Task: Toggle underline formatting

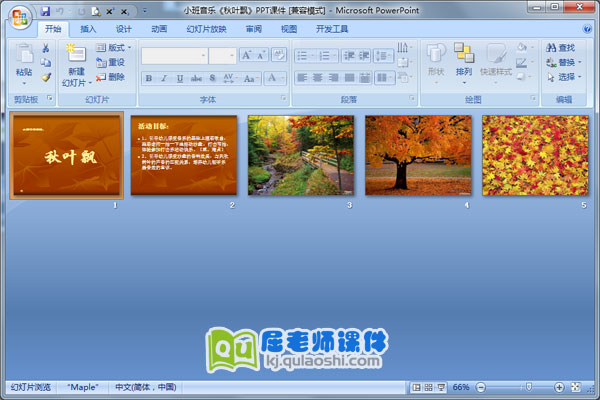Action: (x=179, y=78)
